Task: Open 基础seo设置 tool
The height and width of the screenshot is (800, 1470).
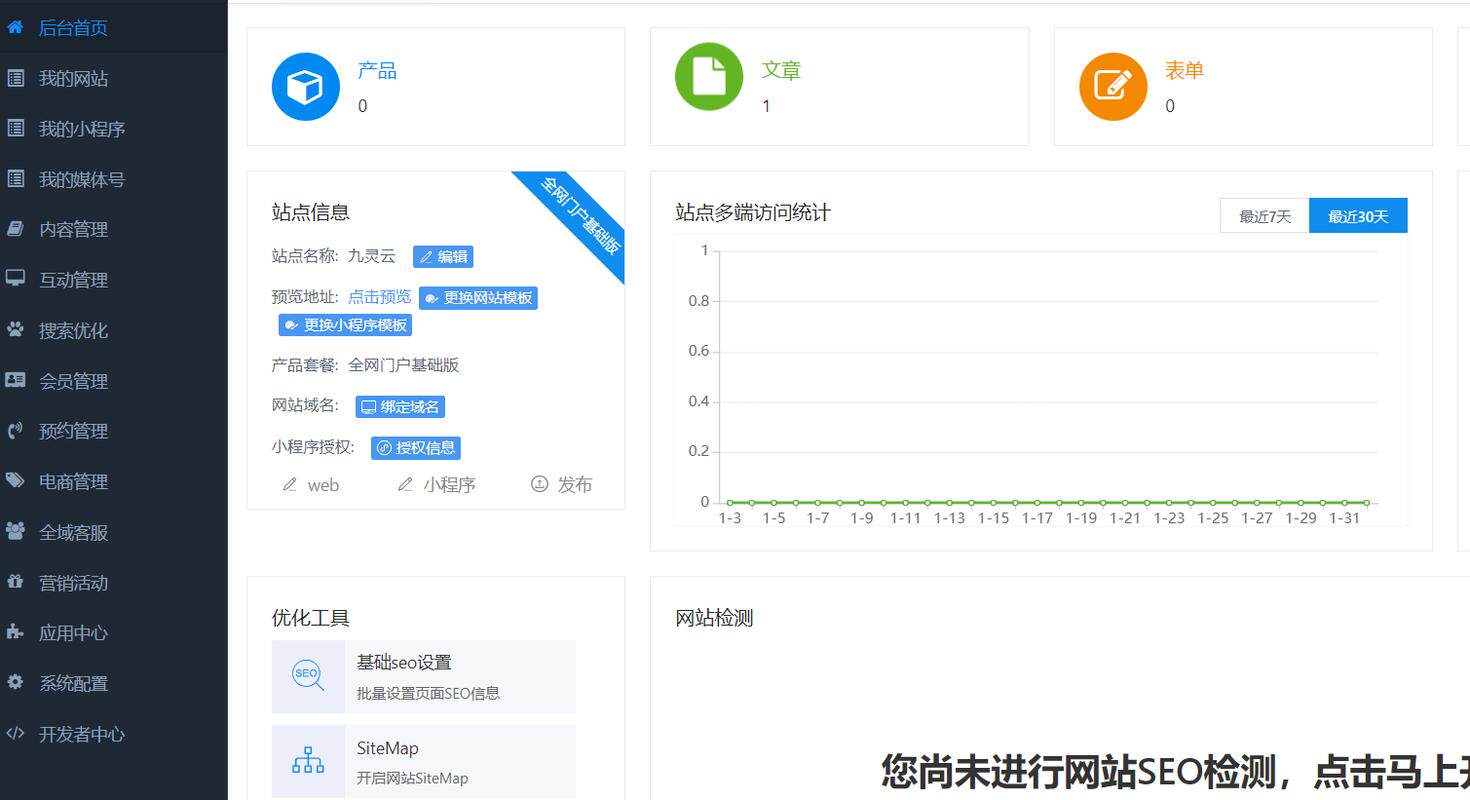Action: click(x=424, y=677)
